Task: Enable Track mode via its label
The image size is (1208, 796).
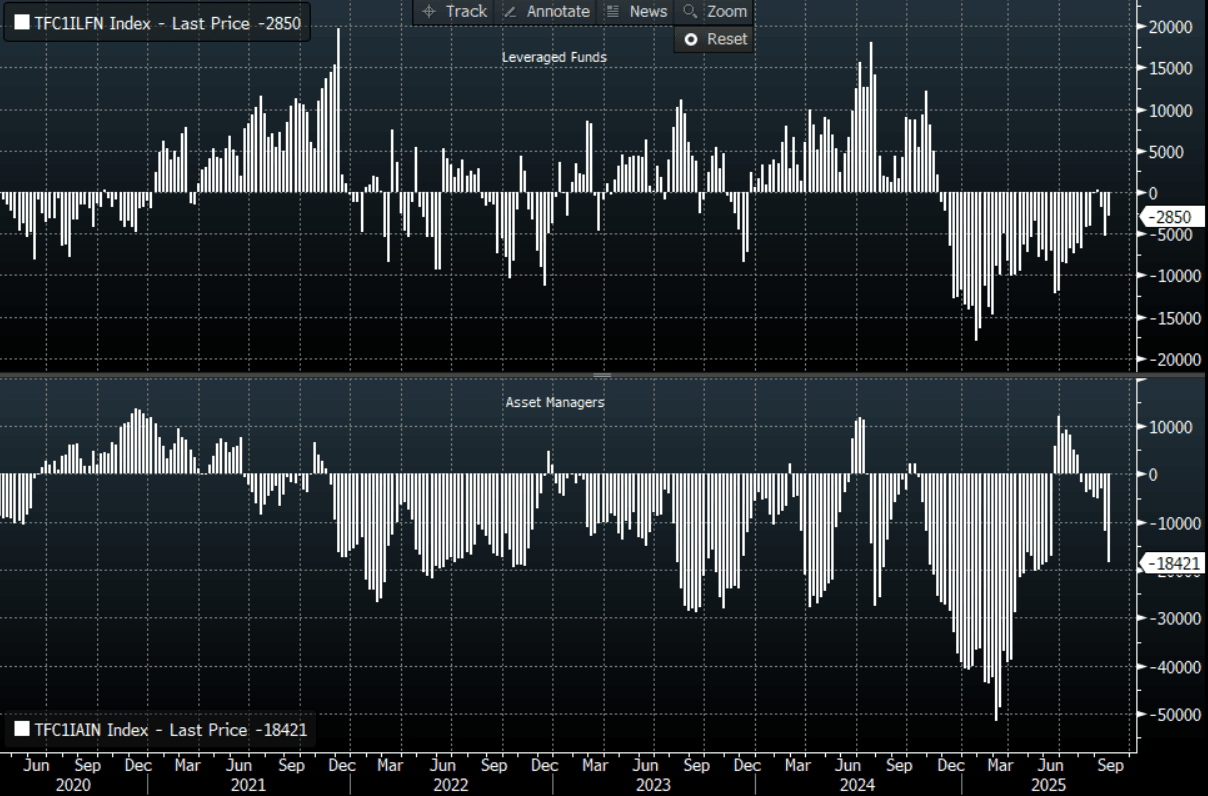Action: pos(466,11)
